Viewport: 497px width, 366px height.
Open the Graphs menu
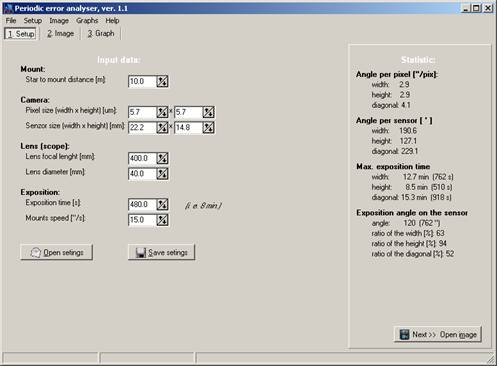point(87,21)
